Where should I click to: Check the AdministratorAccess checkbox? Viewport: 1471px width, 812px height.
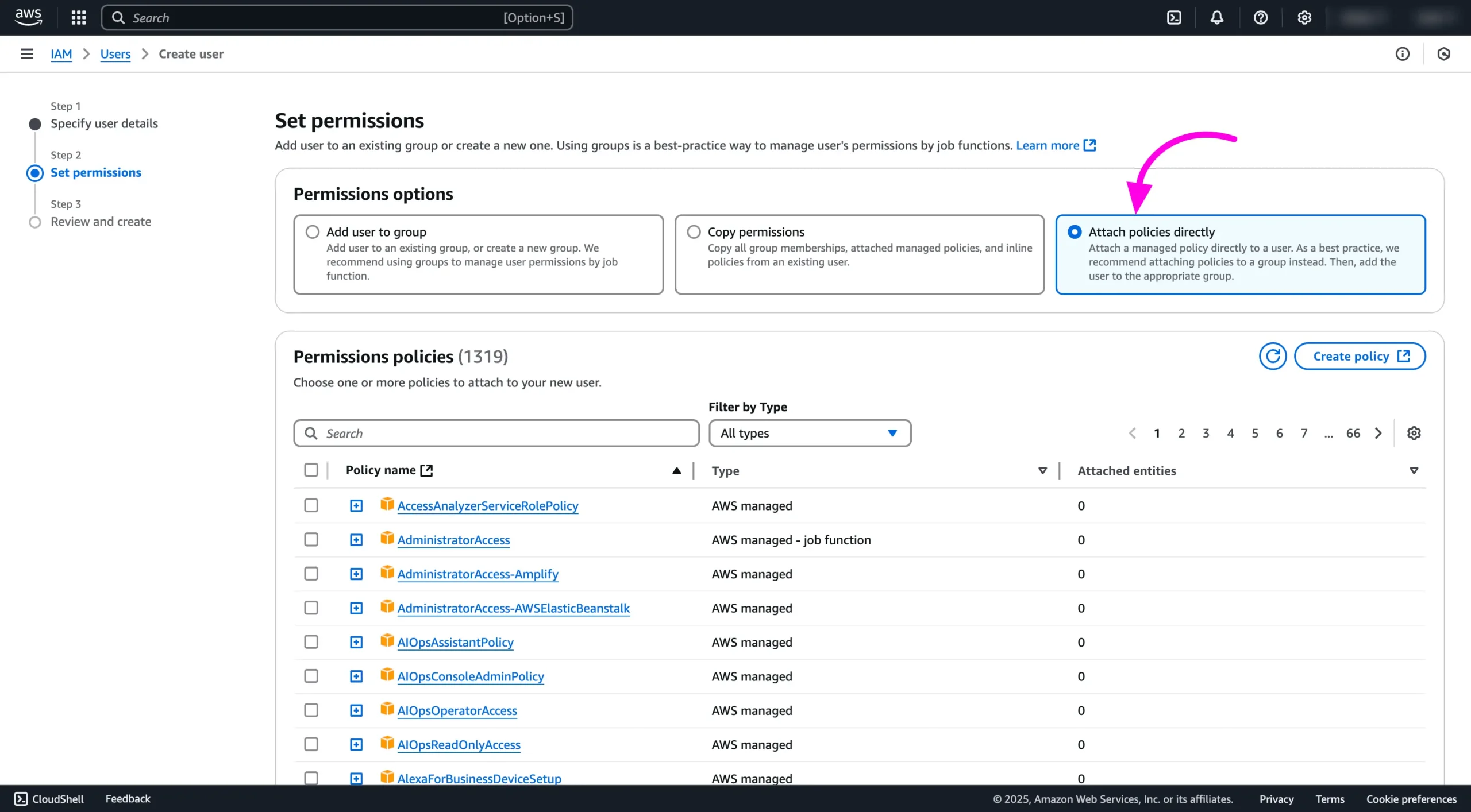coord(311,540)
